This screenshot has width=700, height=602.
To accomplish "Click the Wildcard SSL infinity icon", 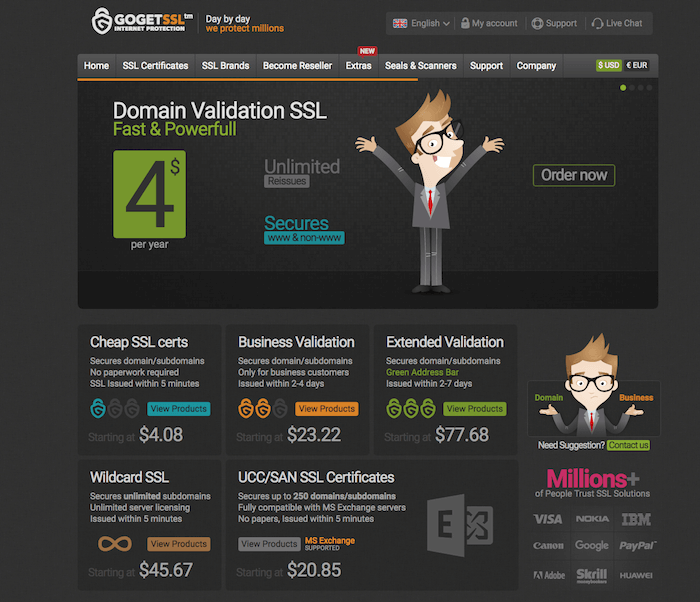I will click(x=115, y=543).
